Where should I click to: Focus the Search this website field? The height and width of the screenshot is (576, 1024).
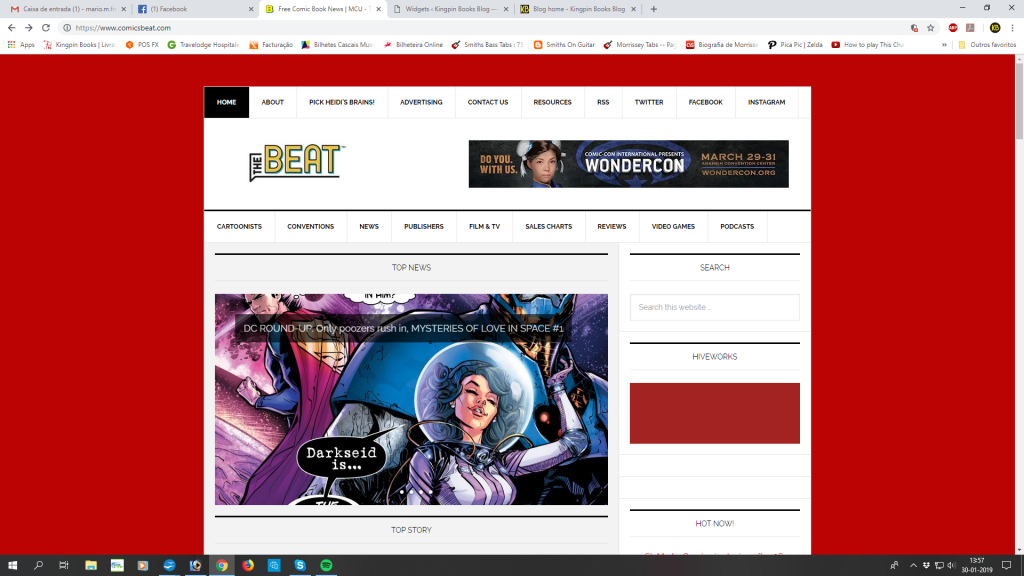(x=714, y=307)
